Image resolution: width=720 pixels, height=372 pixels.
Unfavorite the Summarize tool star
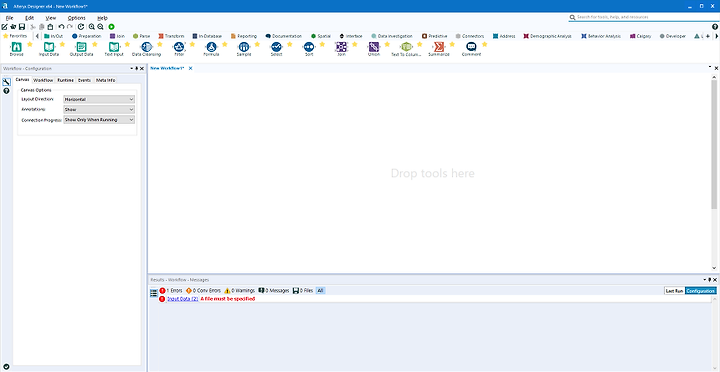pyautogui.click(x=452, y=44)
